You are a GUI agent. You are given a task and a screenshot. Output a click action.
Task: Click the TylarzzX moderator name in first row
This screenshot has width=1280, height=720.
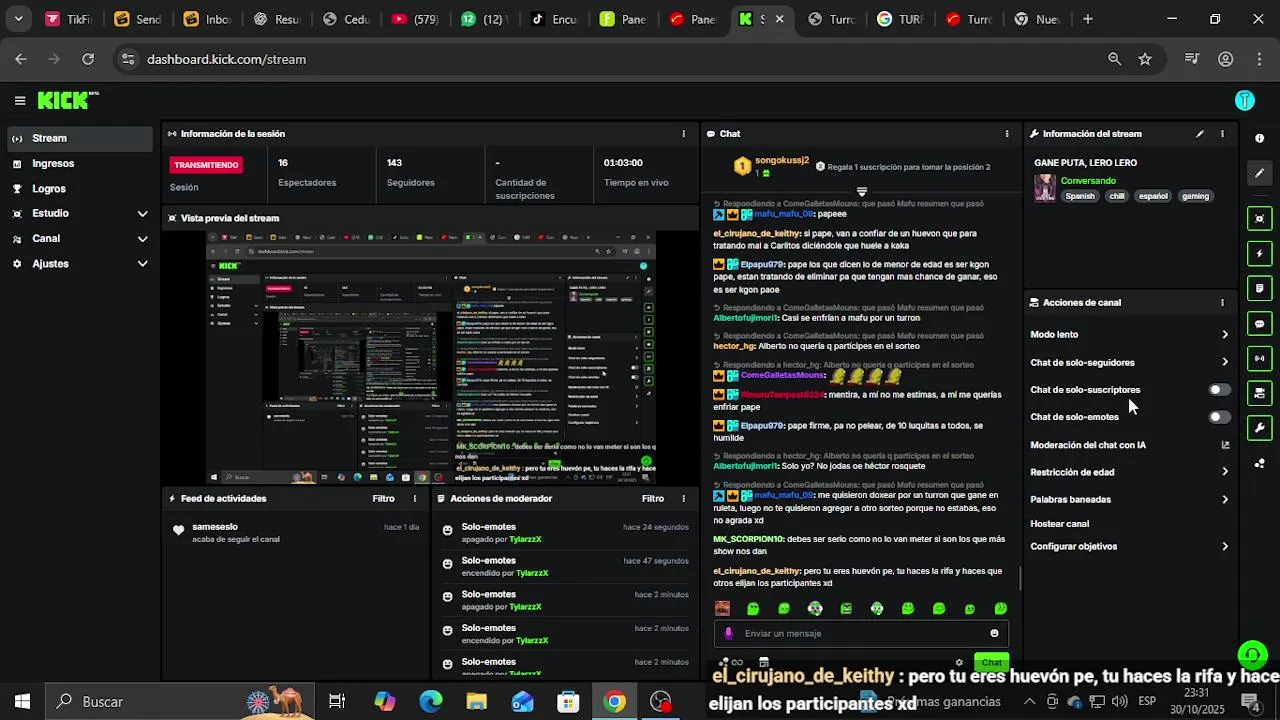(525, 539)
